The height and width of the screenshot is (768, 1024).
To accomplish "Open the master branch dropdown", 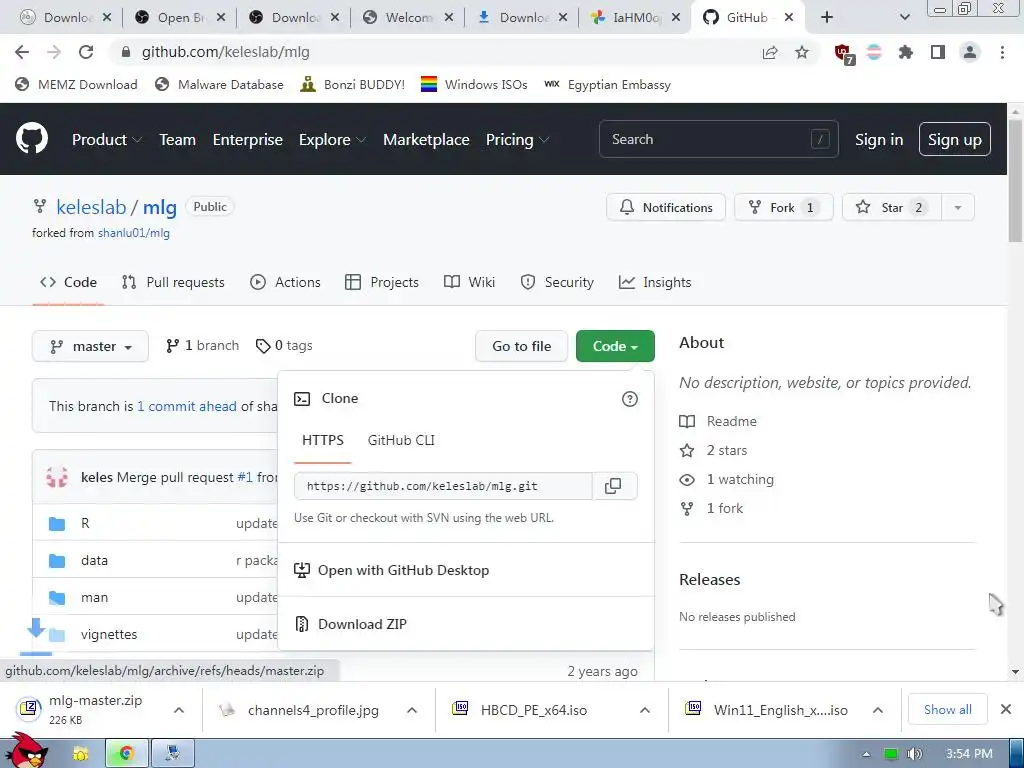I will [x=90, y=346].
